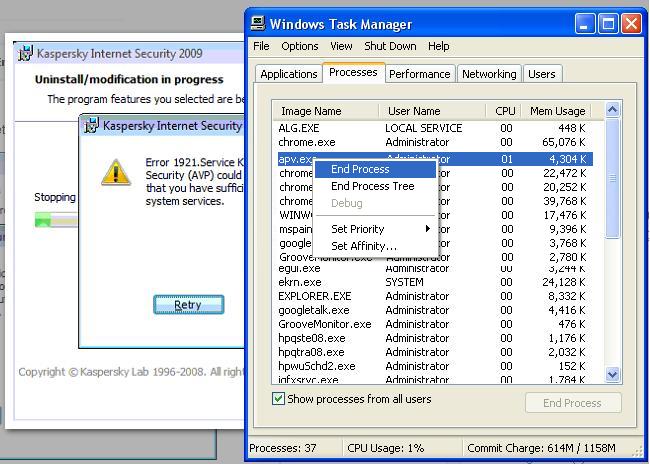Click the Kaspersky error dialog title icon
650x464 pixels.
coord(92,126)
